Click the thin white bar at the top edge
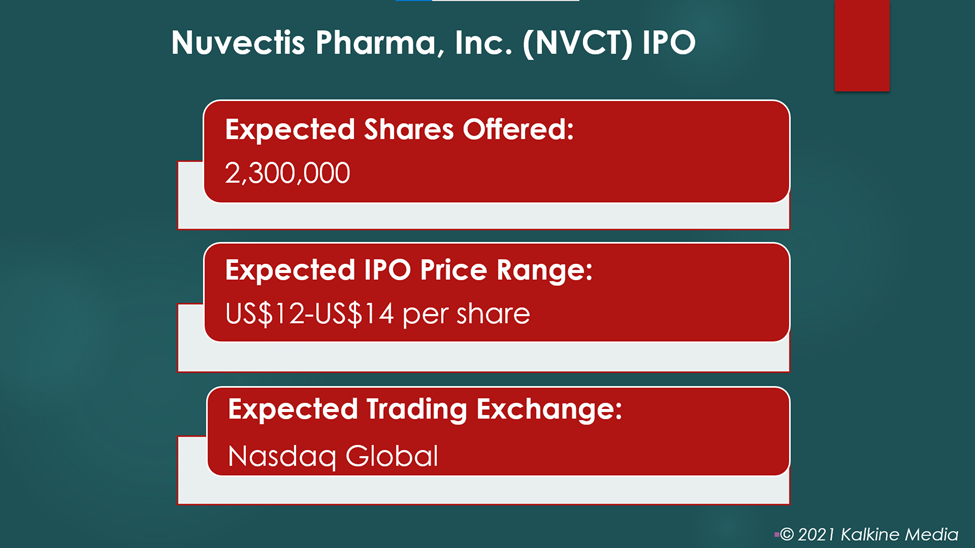975x548 pixels. [x=505, y=1]
